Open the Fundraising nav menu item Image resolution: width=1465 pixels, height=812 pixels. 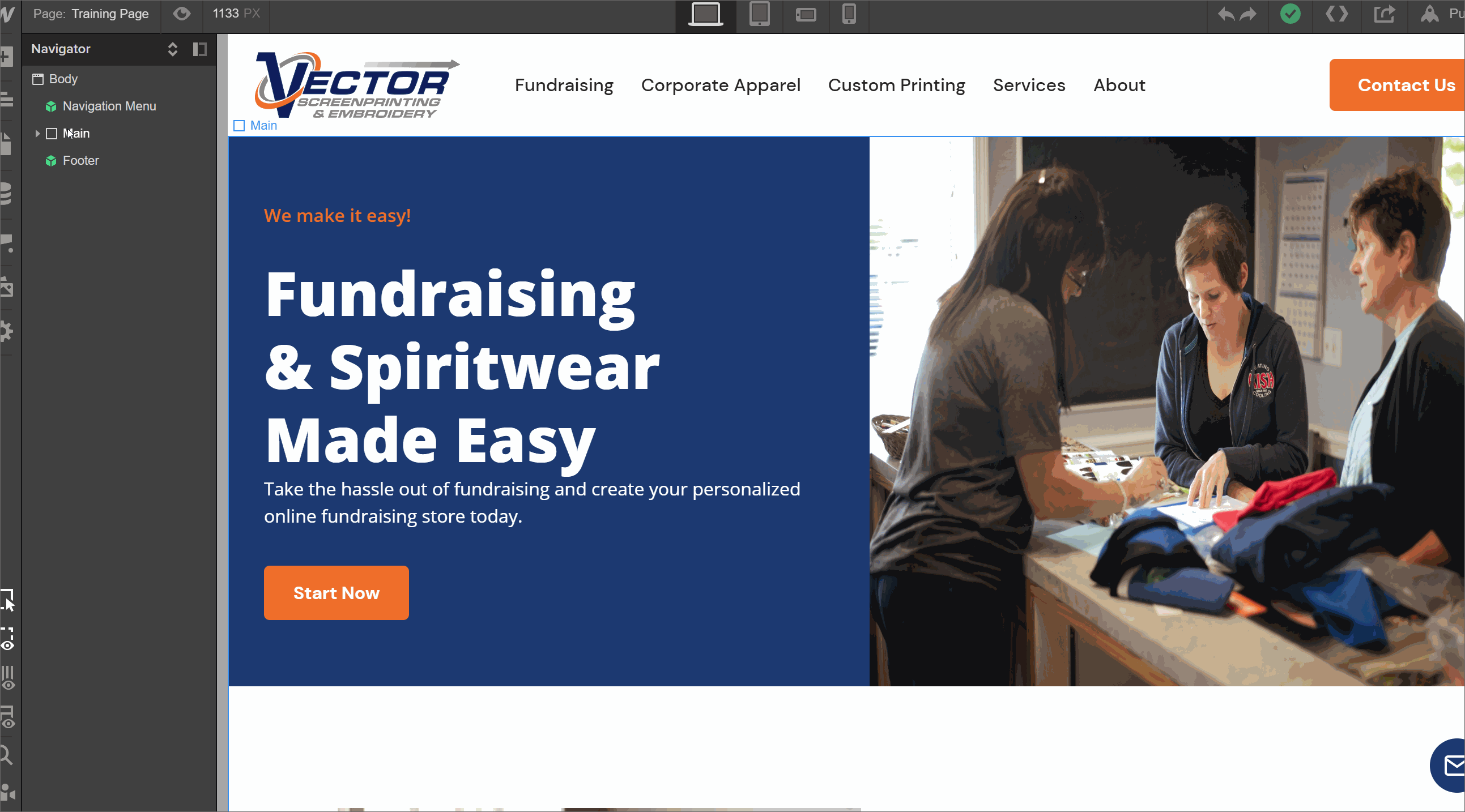coord(564,86)
